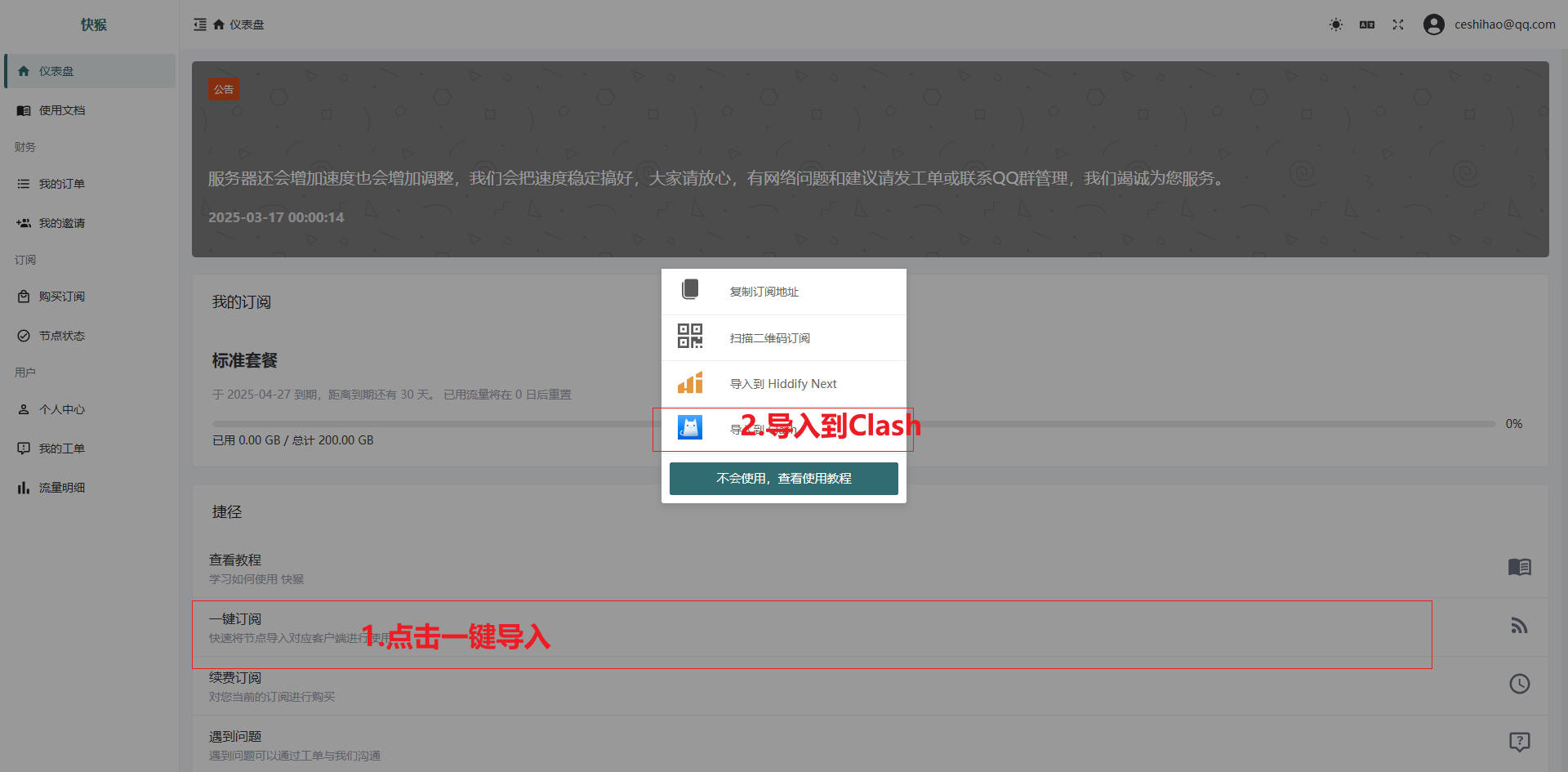1568x772 pixels.
Task: Click the 遇到问题 help bubble icon
Action: tap(1520, 742)
